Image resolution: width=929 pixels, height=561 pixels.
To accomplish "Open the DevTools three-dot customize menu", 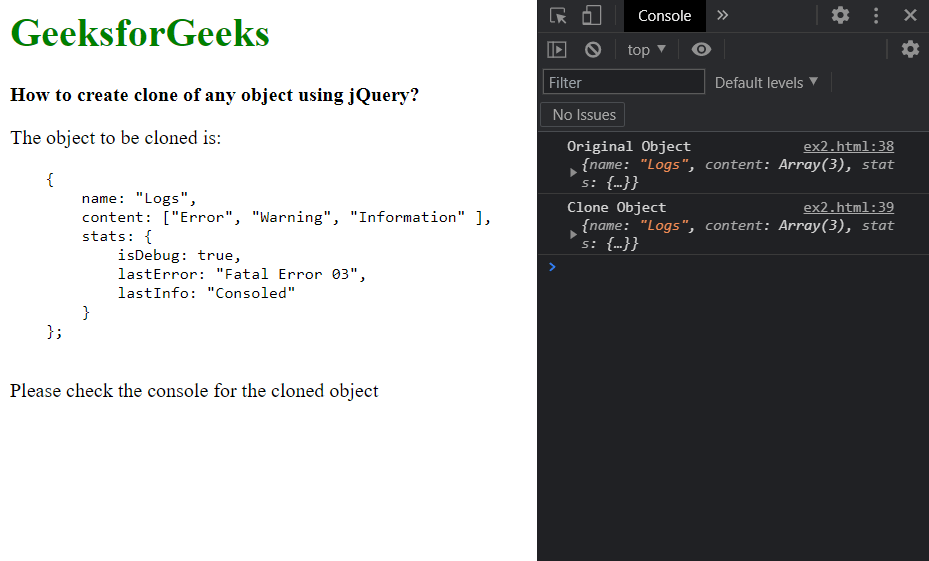I will (x=876, y=15).
